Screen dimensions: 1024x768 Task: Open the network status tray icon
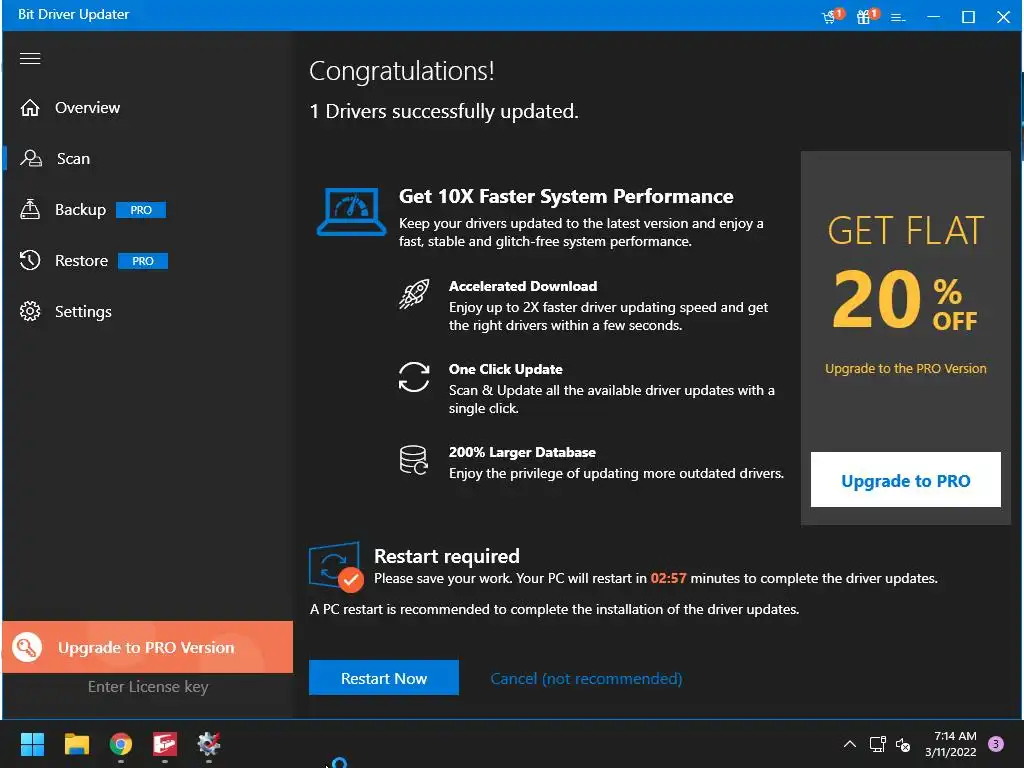[x=877, y=744]
